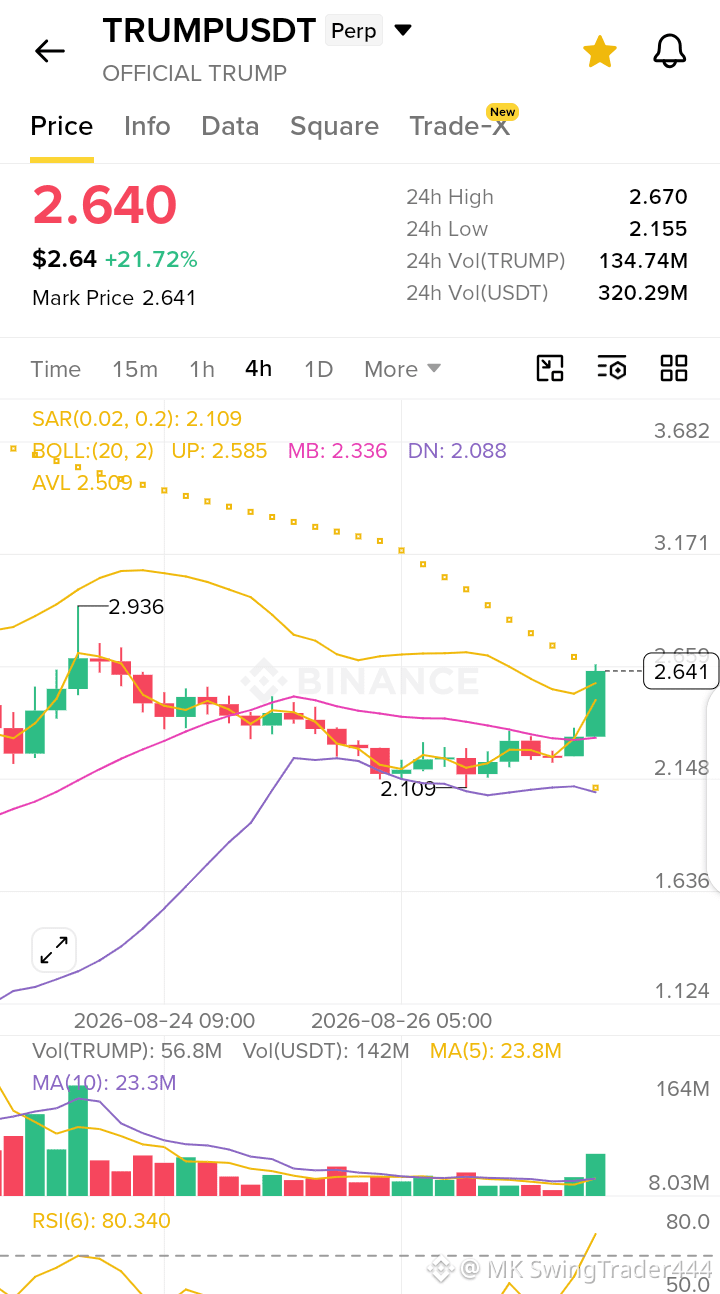Open price alerts bell icon

coord(670,51)
